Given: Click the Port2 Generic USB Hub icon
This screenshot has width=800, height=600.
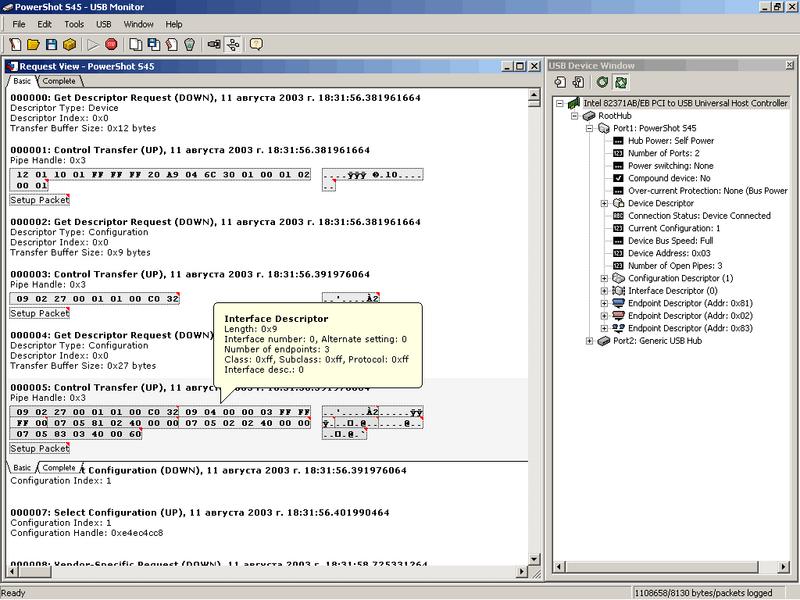Looking at the screenshot, I should (604, 341).
